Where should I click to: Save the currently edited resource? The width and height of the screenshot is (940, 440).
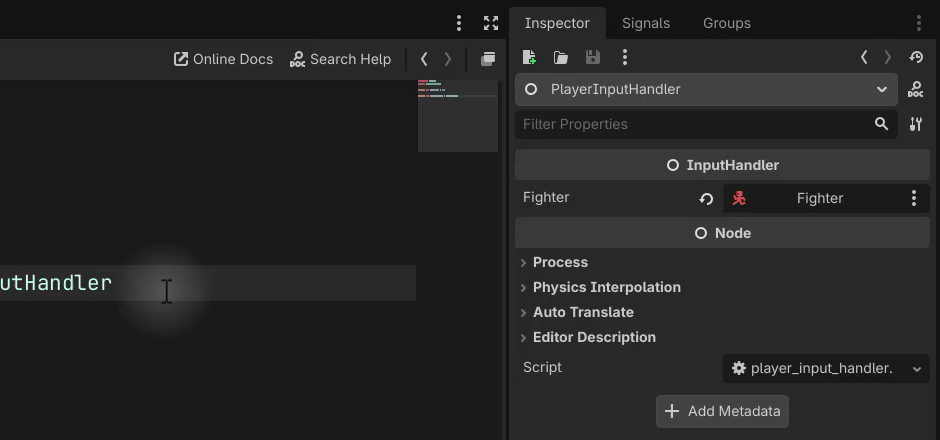(592, 57)
